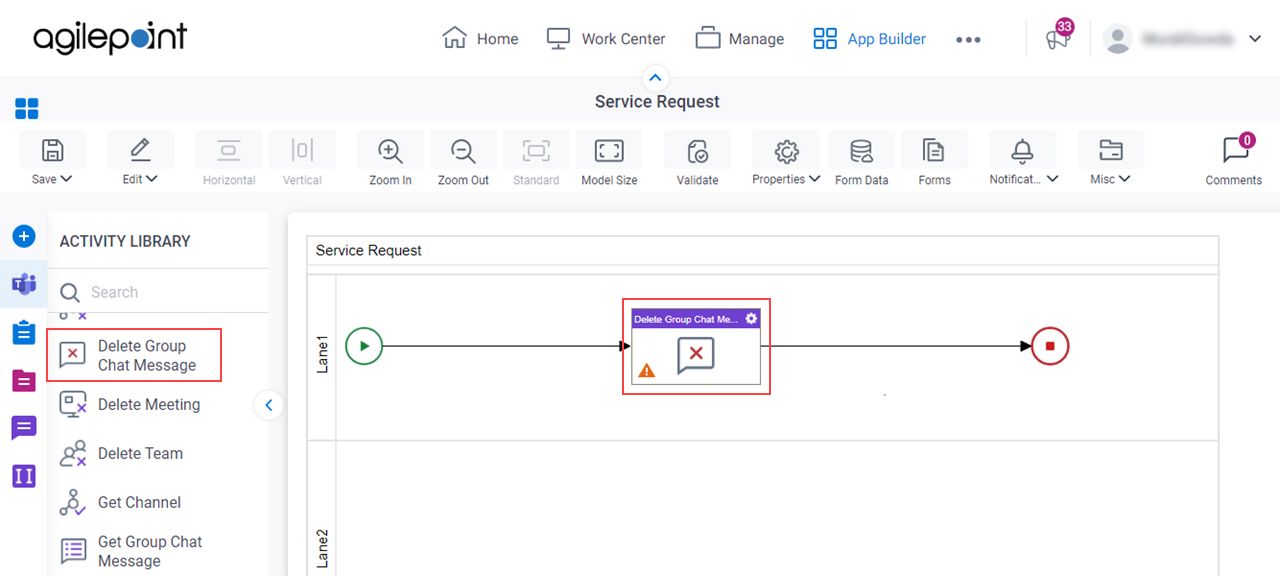Click the agilepoint logo
Screen dimensions: 1280x576
pos(110,38)
